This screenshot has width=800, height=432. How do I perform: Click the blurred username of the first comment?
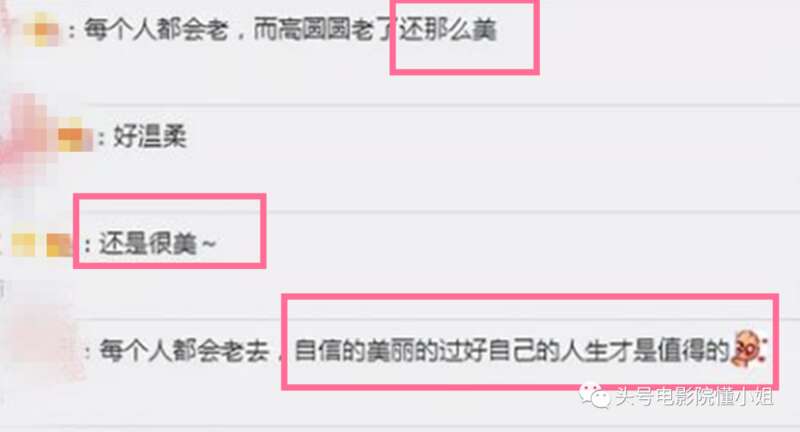[41, 30]
